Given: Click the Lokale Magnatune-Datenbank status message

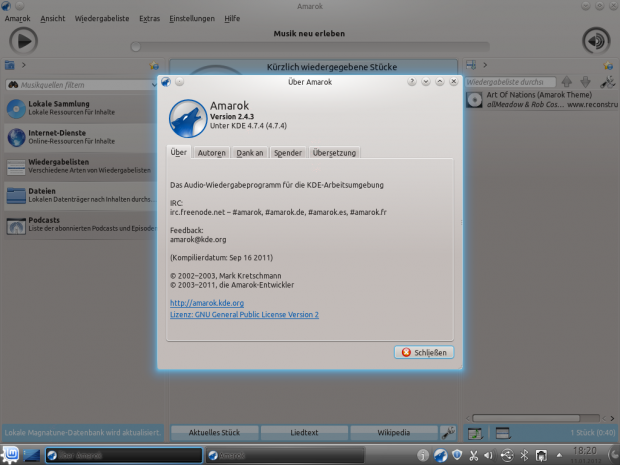Looking at the screenshot, I should pyautogui.click(x=82, y=433).
